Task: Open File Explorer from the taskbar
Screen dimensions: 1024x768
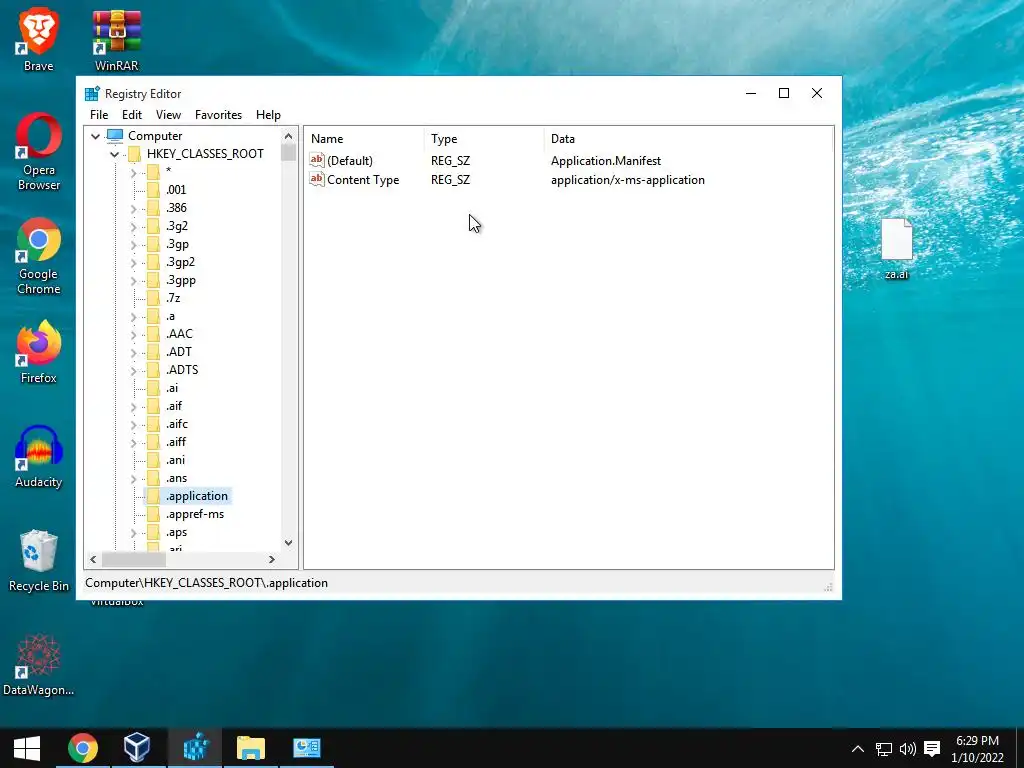Action: 251,748
